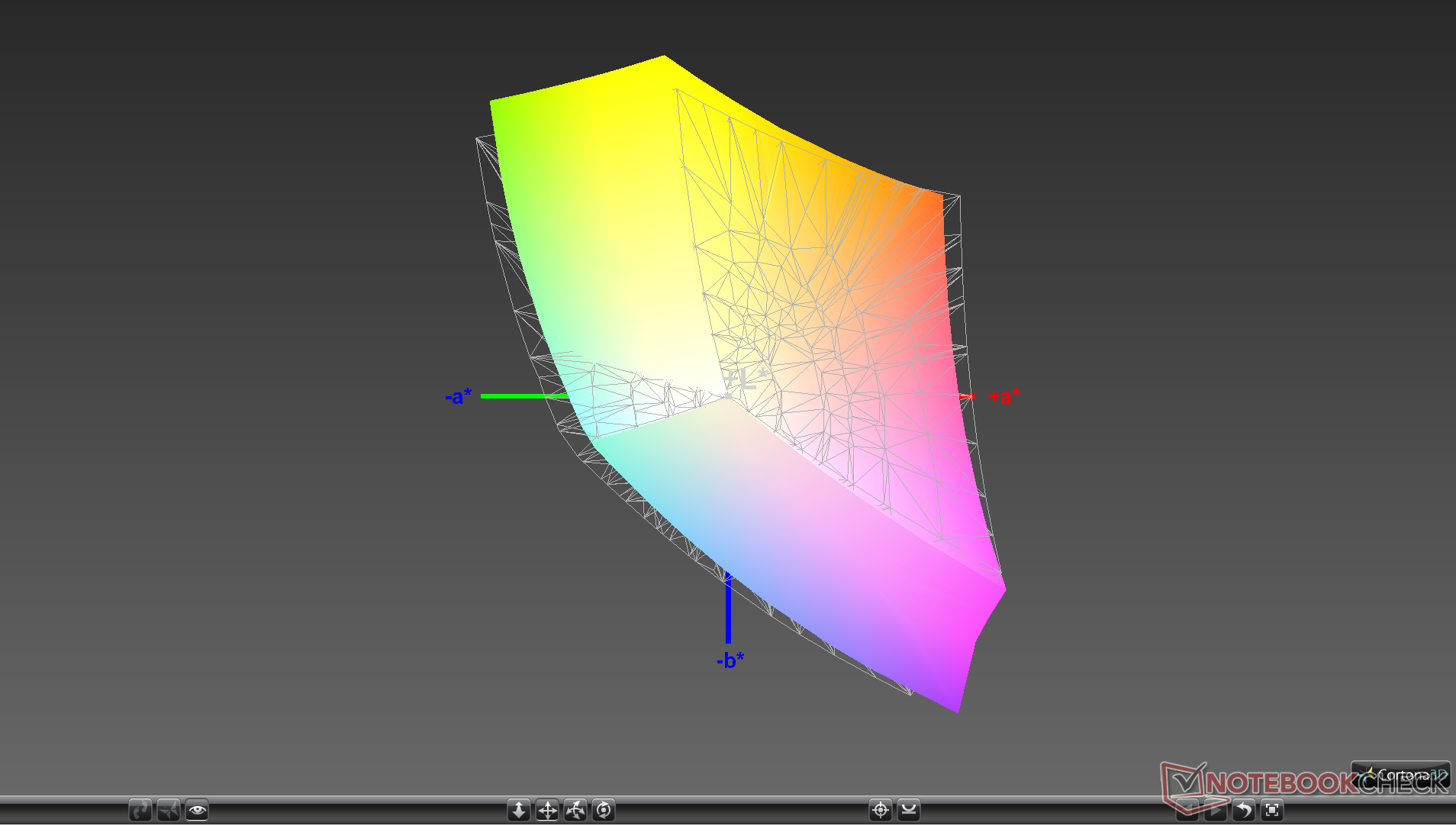Screen dimensions: 1456x826
Task: Activate the Plan up-down arrow tool
Action: tap(519, 810)
